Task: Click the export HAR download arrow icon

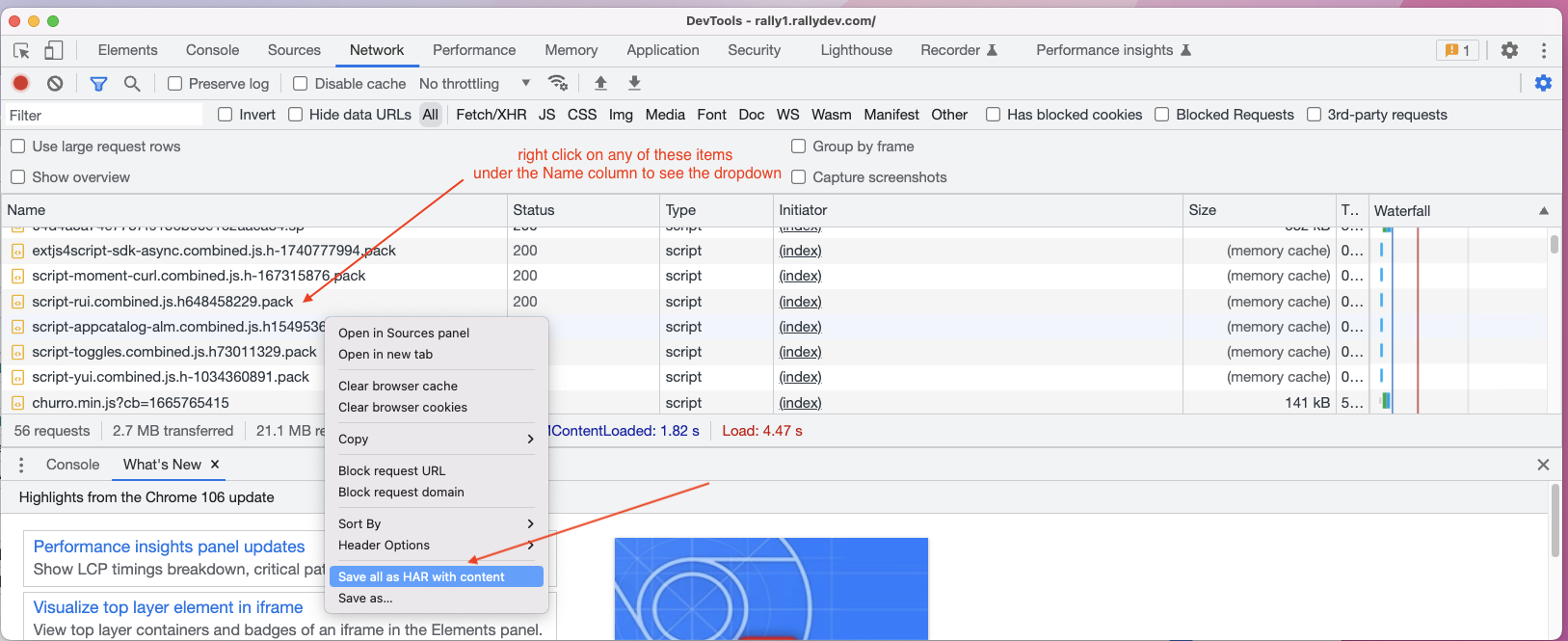Action: pos(634,84)
